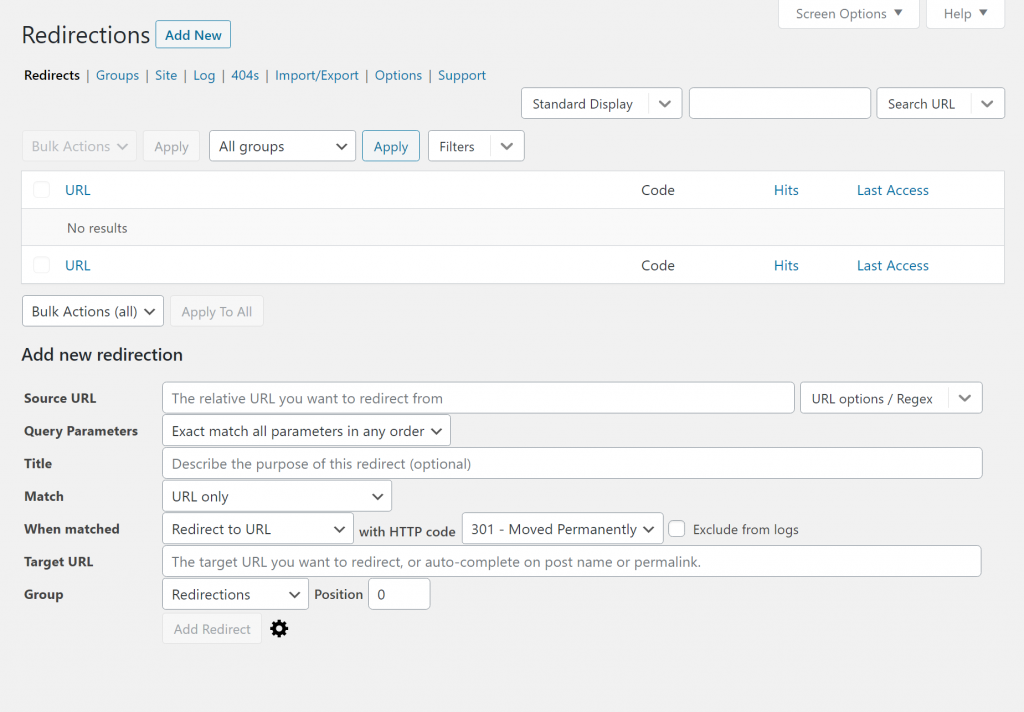Viewport: 1024px width, 712px height.
Task: Click the gear icon beside Add Redirect
Action: click(x=279, y=629)
